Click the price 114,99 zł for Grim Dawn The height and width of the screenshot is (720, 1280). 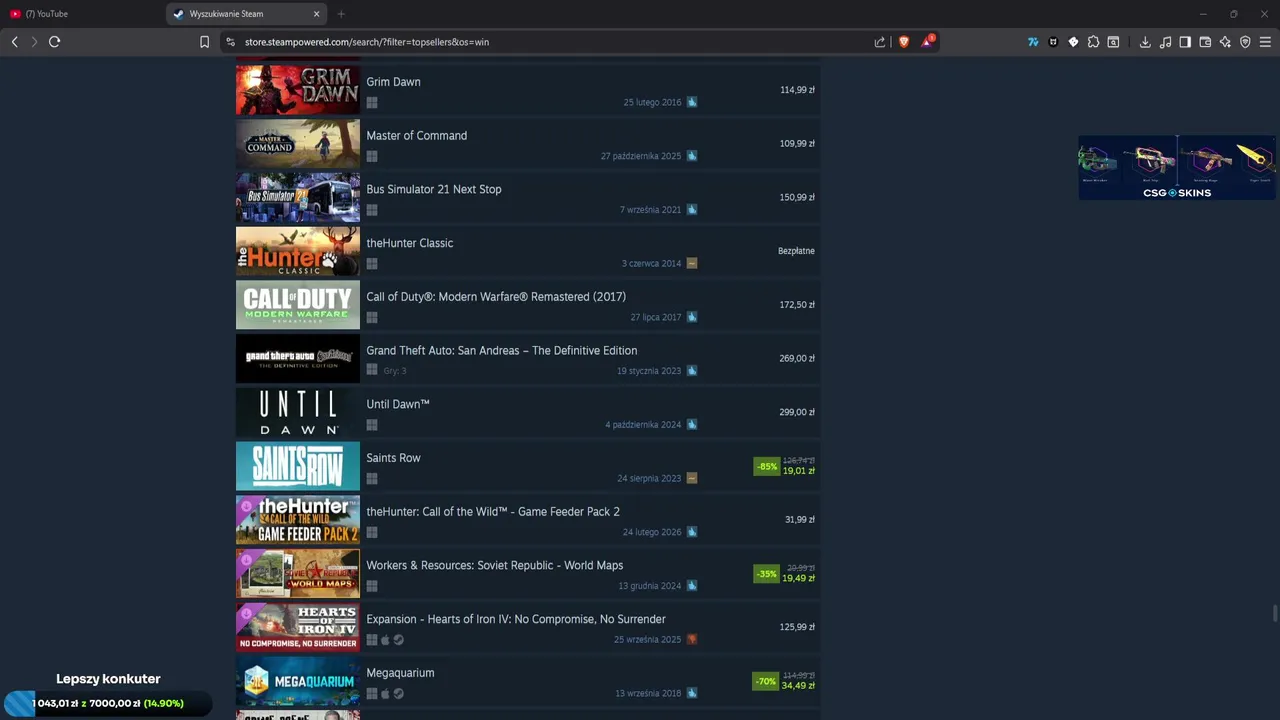(797, 90)
